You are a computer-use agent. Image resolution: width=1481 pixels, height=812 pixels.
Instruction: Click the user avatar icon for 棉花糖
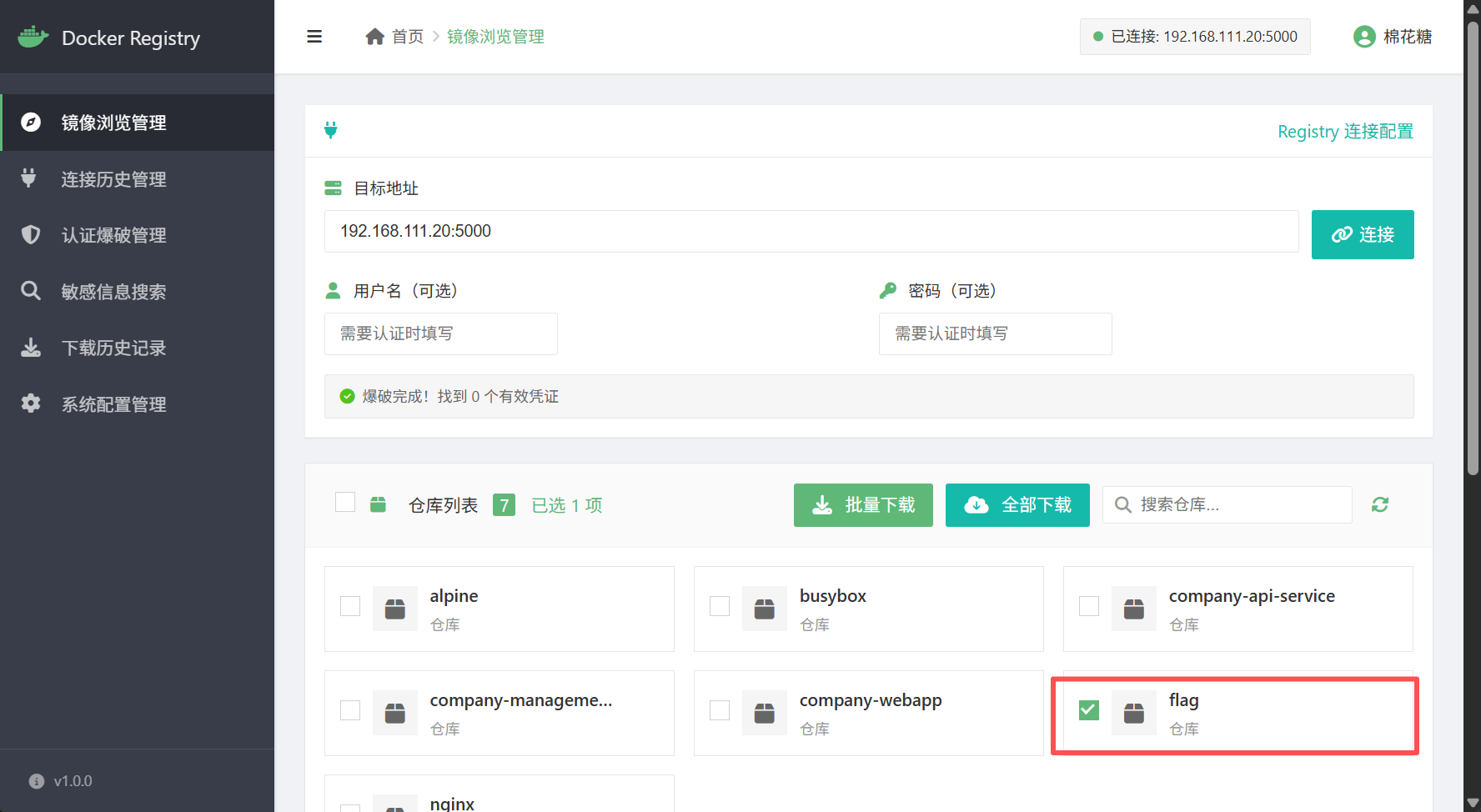1364,37
